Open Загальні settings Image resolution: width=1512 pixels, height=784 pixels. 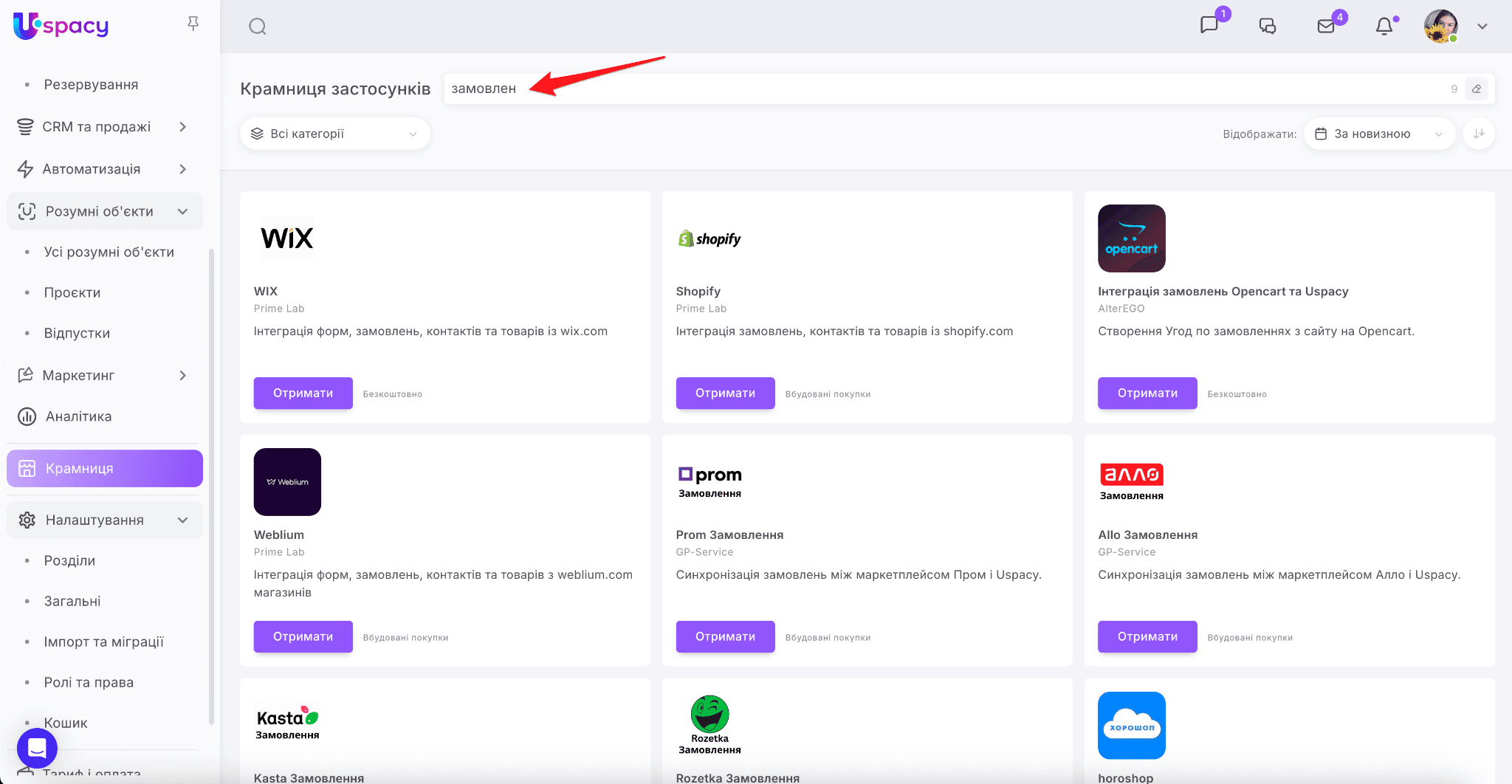72,602
